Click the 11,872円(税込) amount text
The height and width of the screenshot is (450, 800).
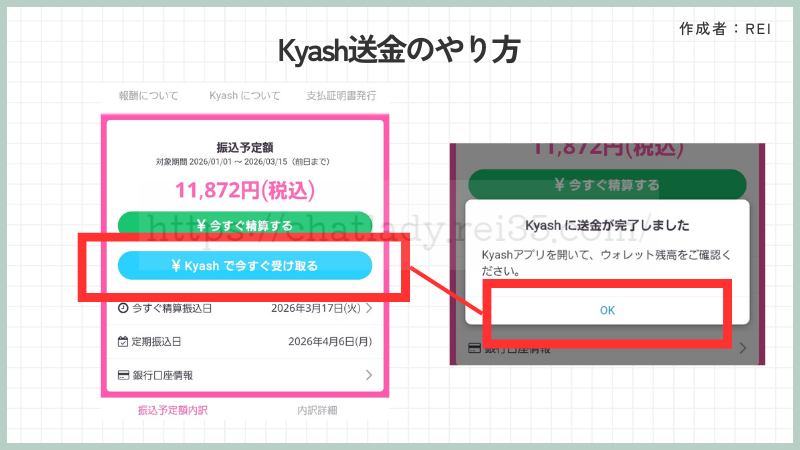click(245, 190)
